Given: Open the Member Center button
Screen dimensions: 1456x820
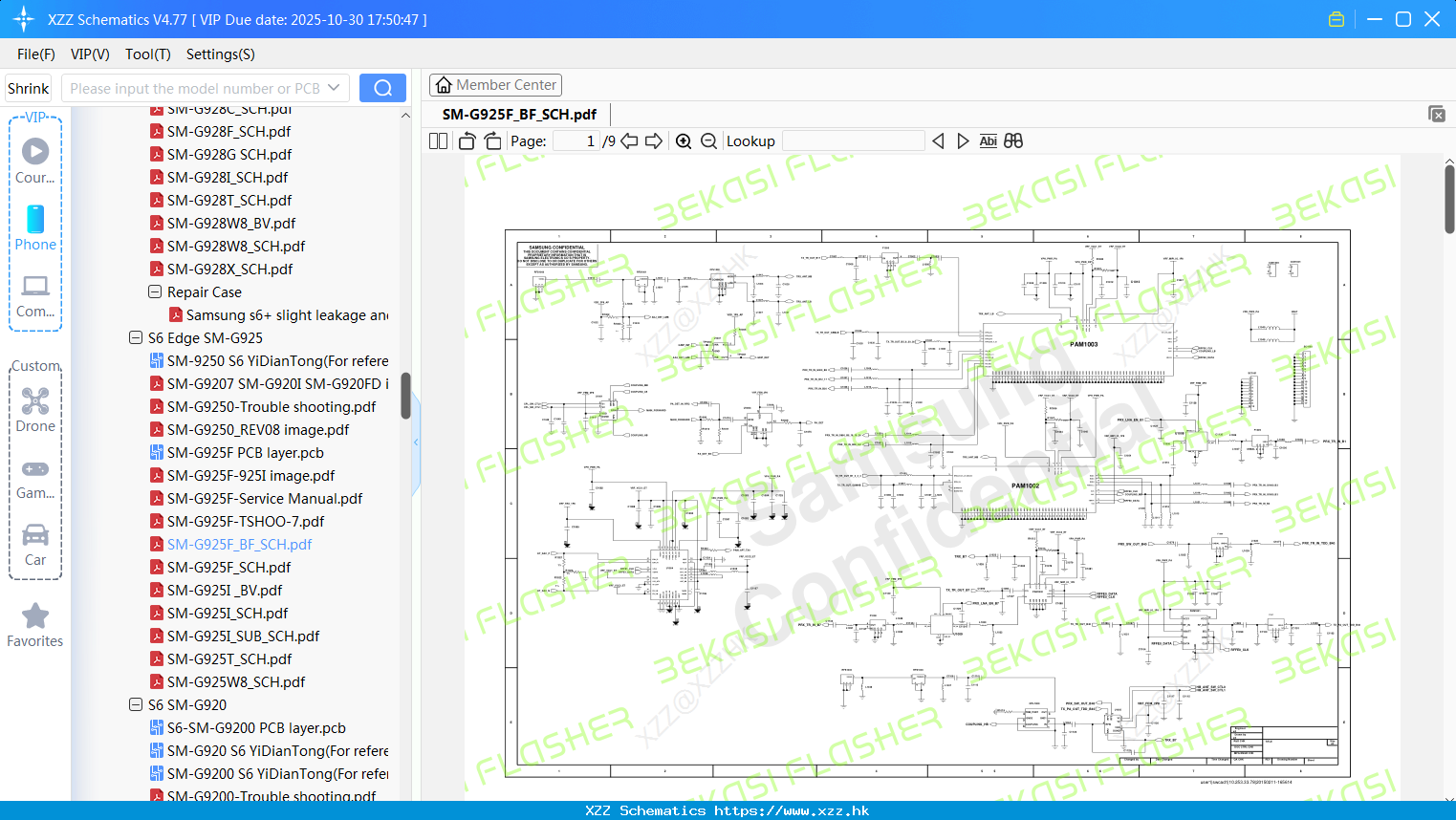Looking at the screenshot, I should click(495, 85).
